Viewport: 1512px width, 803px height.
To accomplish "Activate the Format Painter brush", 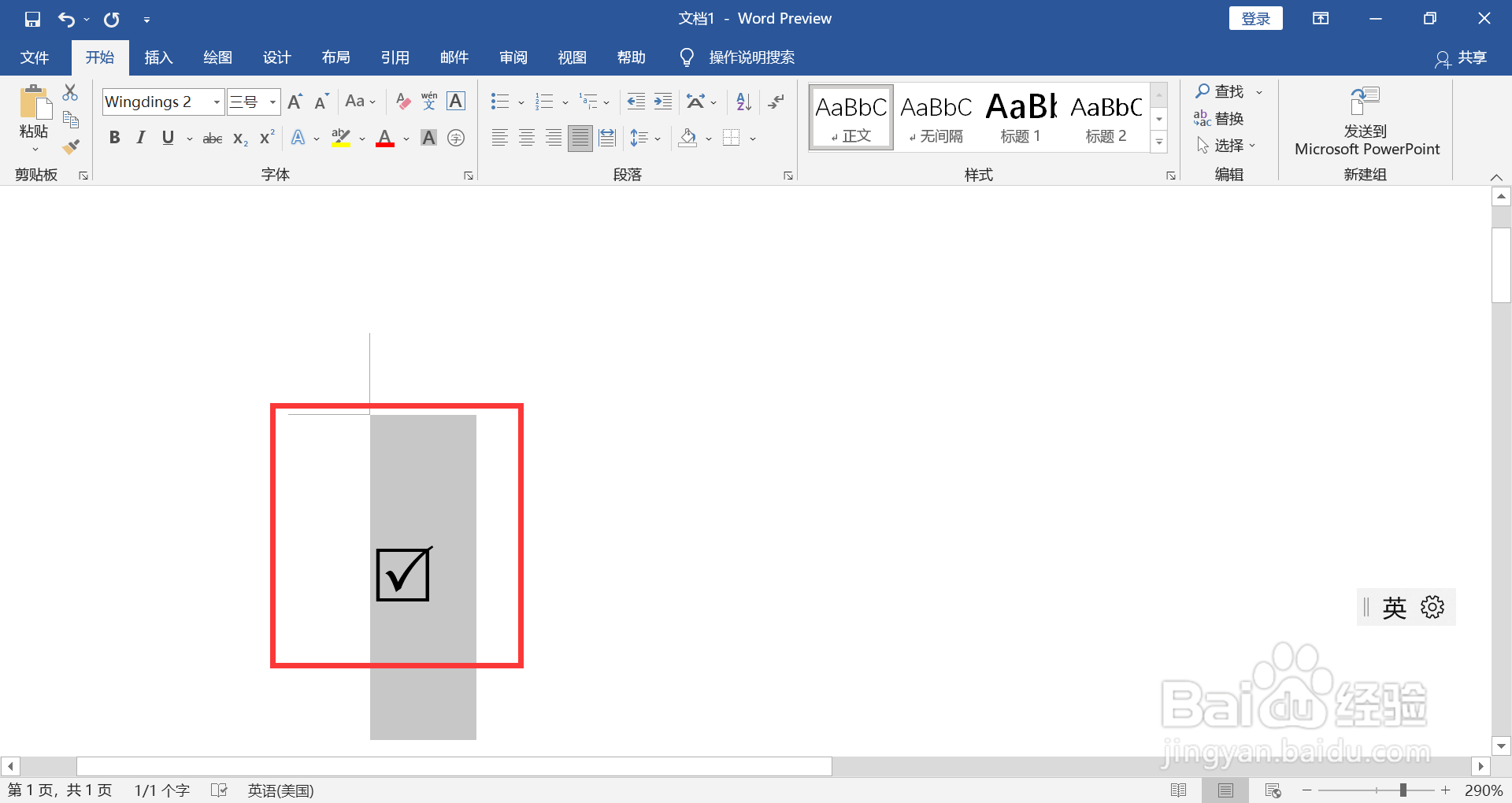I will [x=71, y=146].
